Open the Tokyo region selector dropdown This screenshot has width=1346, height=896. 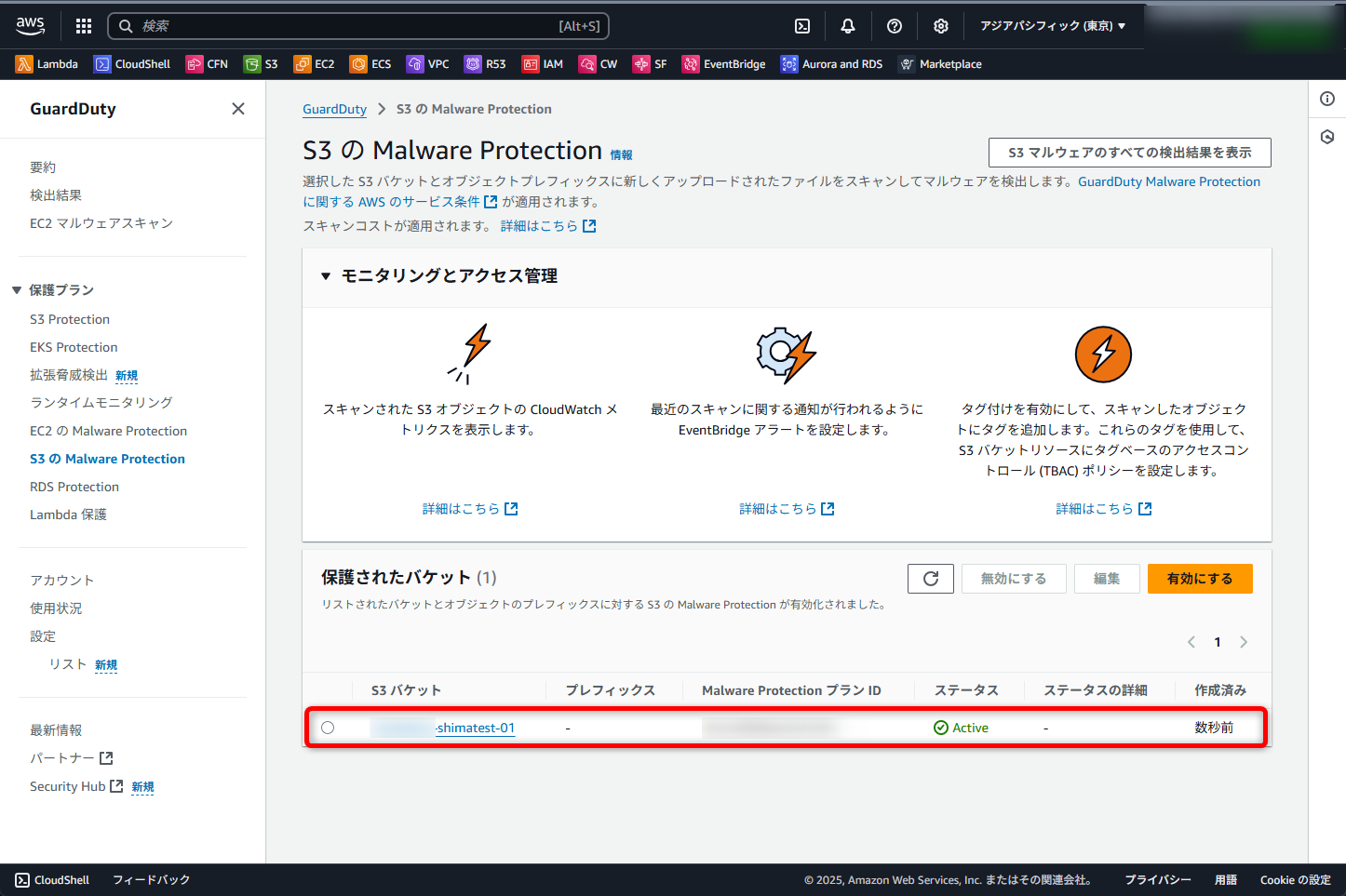1053,26
